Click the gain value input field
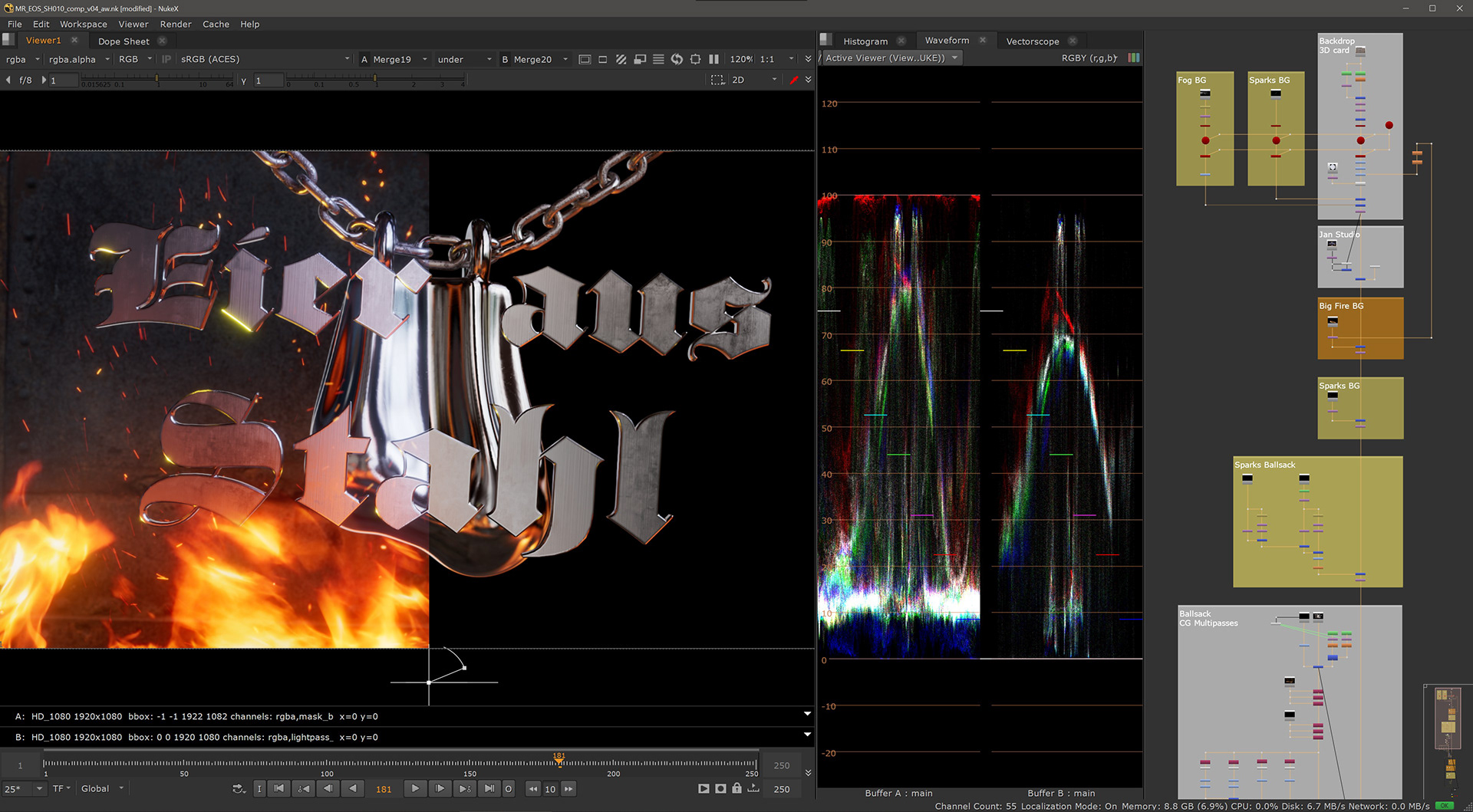The width and height of the screenshot is (1473, 812). pos(64,81)
